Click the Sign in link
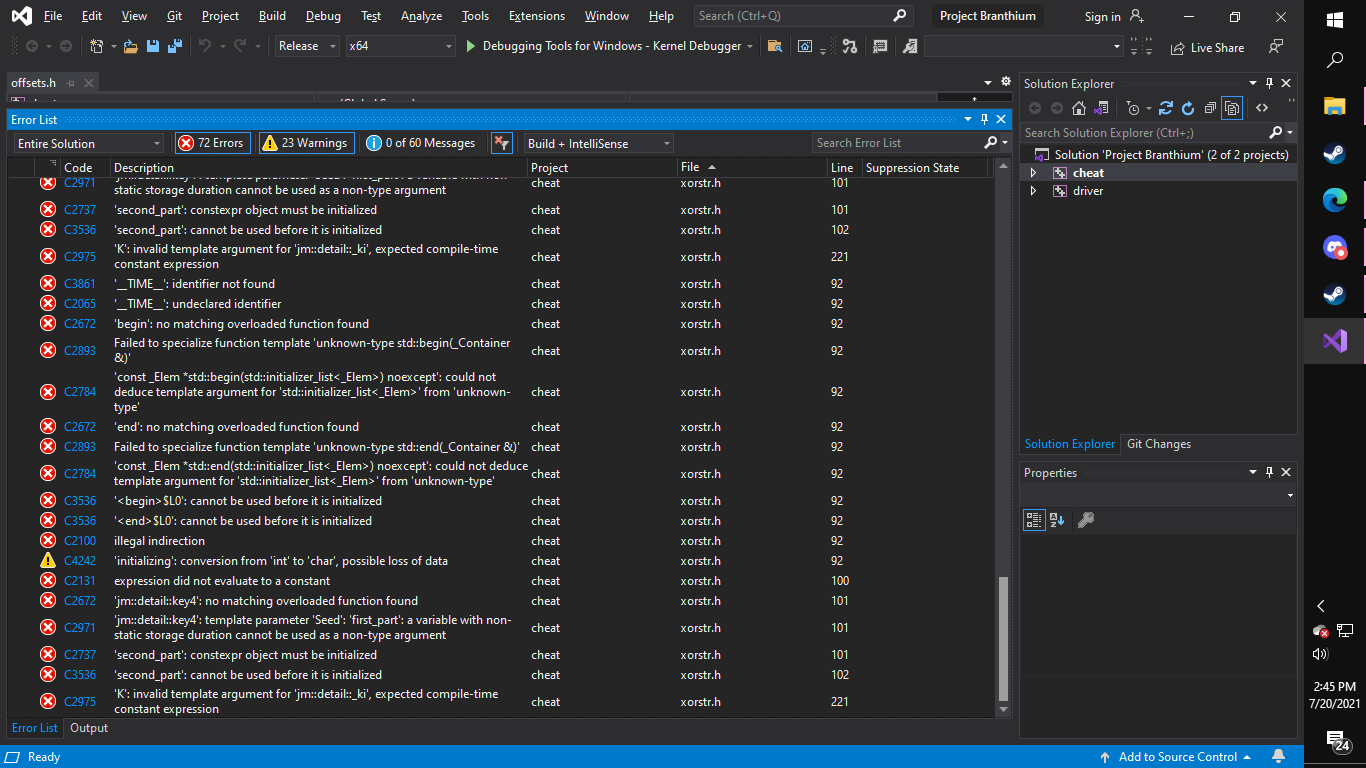The width and height of the screenshot is (1366, 768). click(x=1103, y=16)
